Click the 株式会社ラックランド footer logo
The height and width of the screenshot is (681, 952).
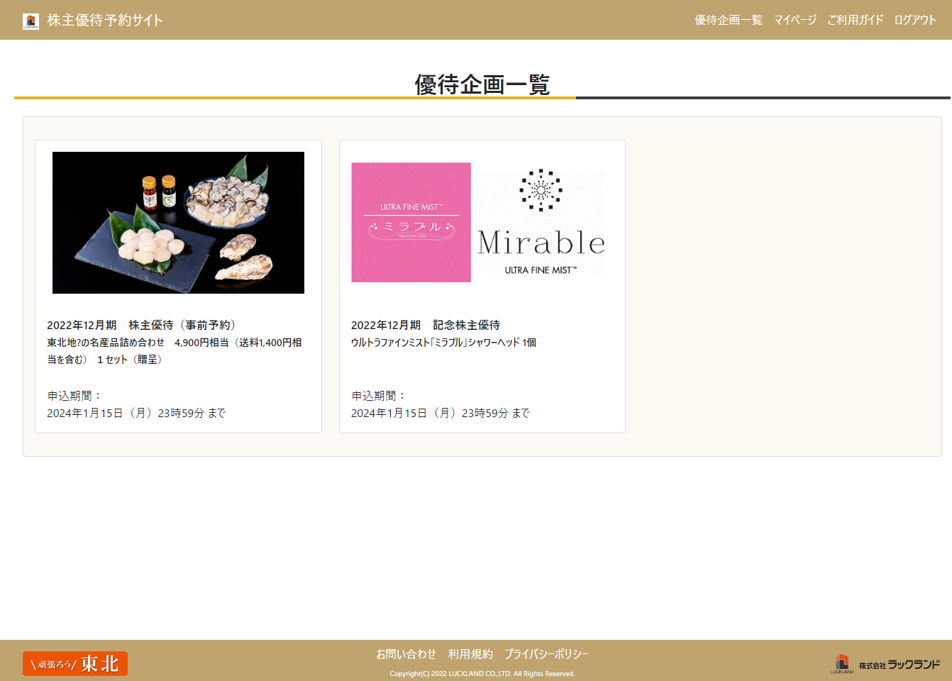(885, 664)
